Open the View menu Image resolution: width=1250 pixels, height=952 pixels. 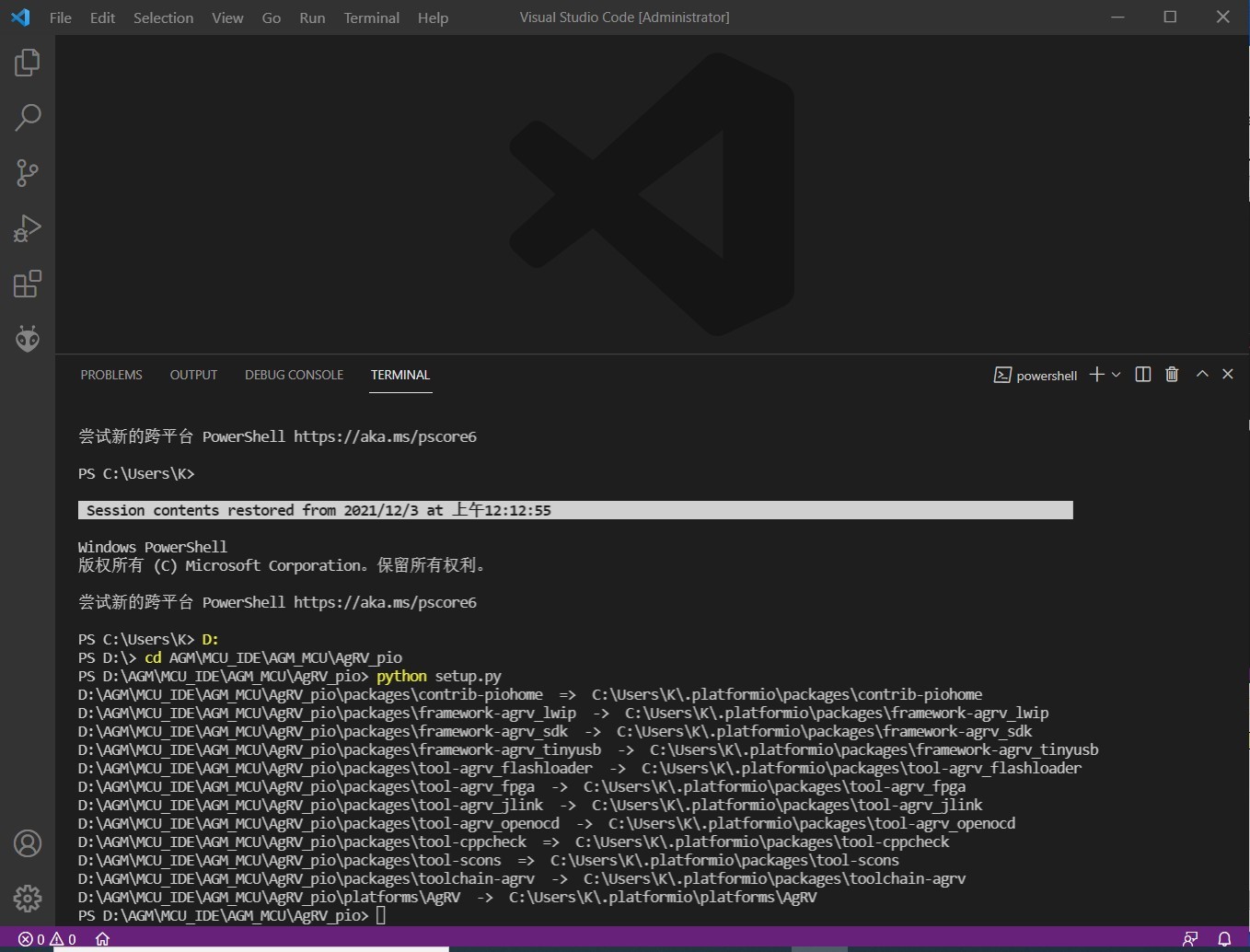[x=227, y=17]
